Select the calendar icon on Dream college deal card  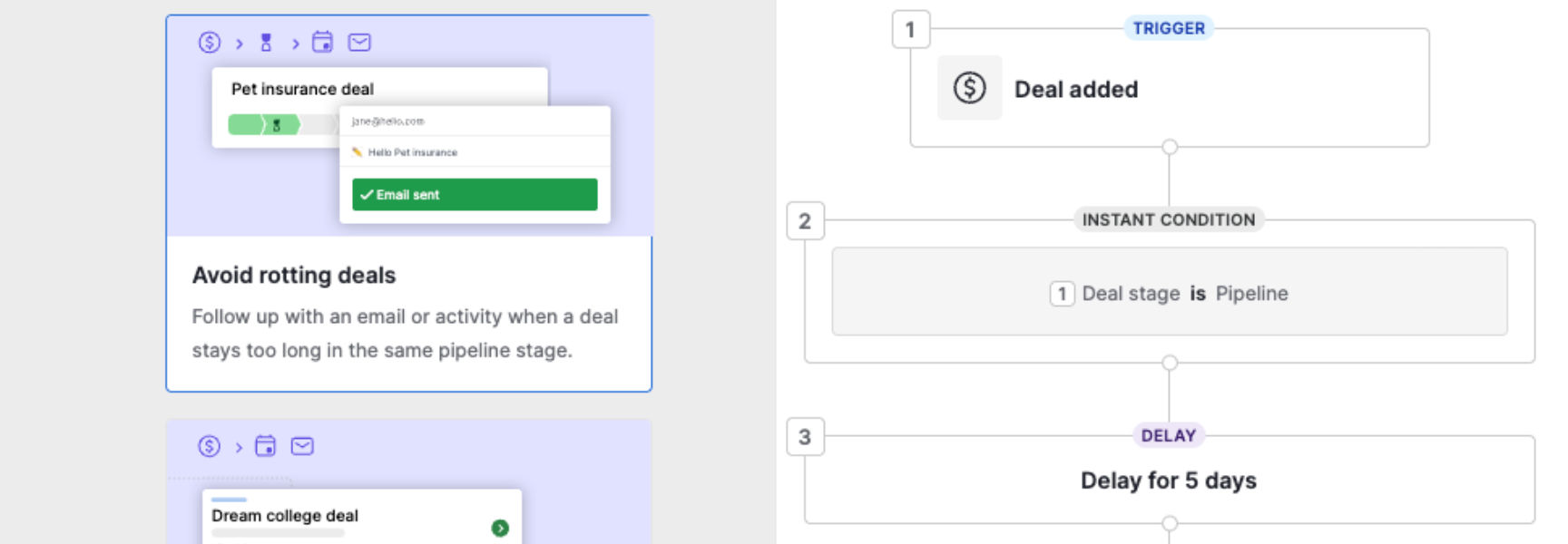pos(266,446)
